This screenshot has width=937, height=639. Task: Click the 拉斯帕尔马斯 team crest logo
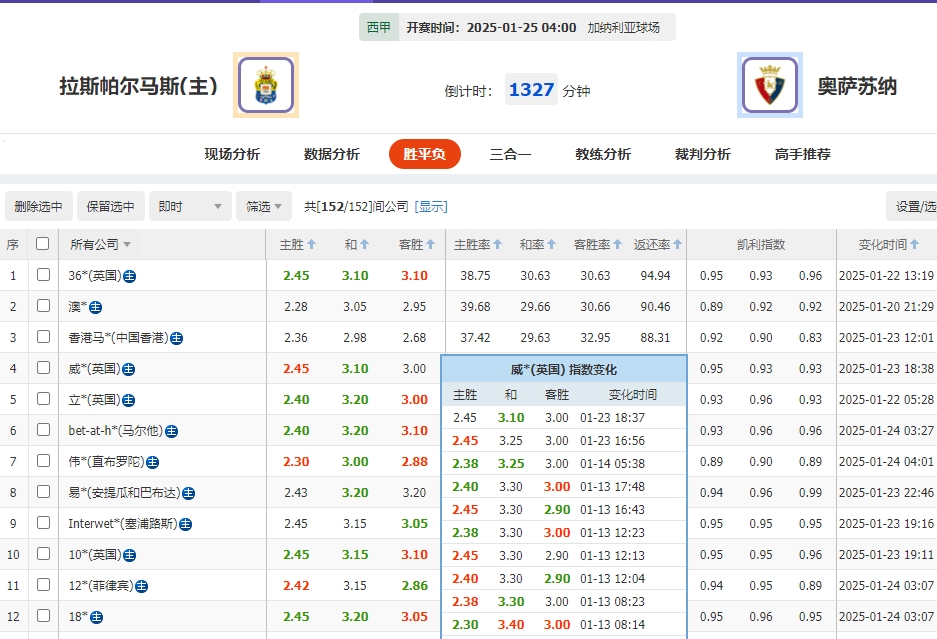(266, 85)
